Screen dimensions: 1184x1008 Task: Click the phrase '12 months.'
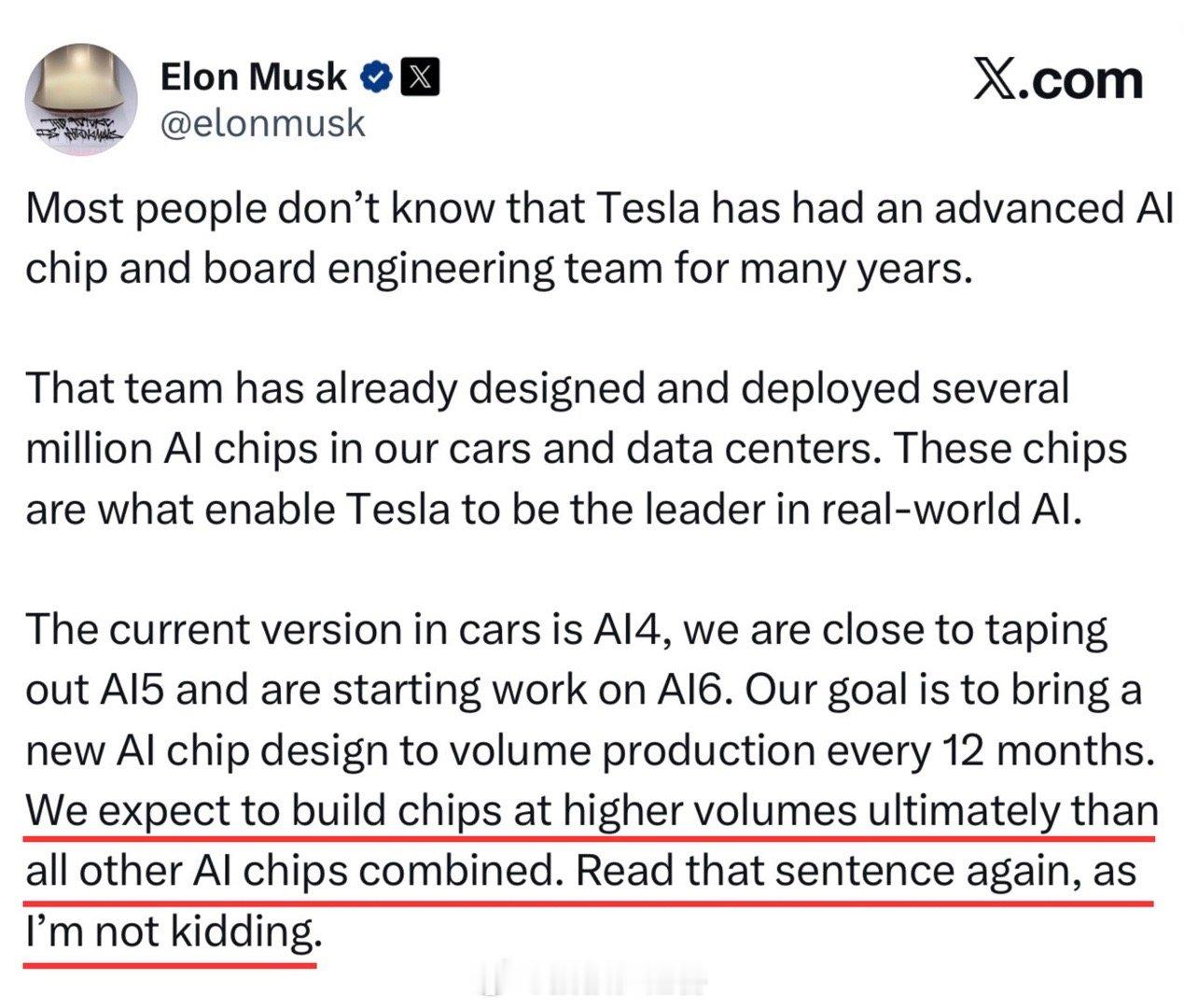[1048, 750]
